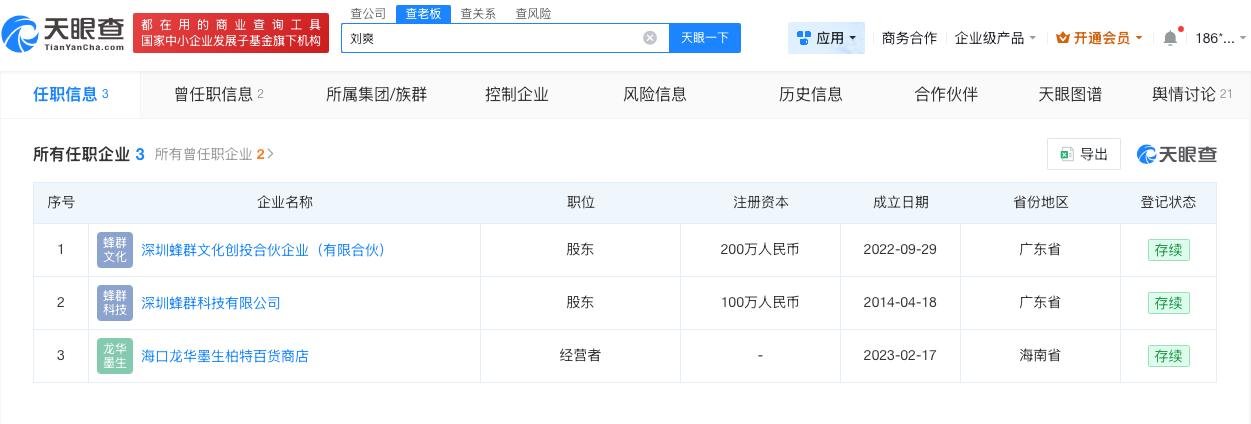Clear the search box with the X icon
The width and height of the screenshot is (1251, 424).
tap(650, 38)
